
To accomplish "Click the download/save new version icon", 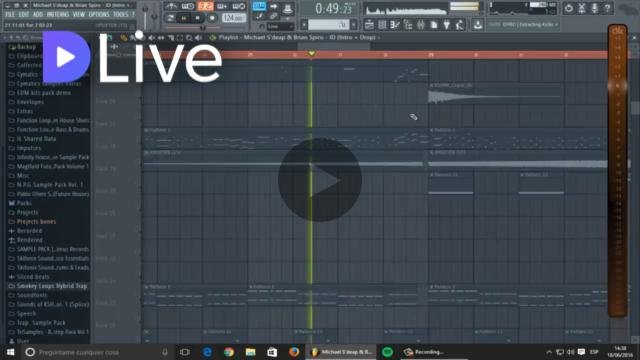I will 477,25.
